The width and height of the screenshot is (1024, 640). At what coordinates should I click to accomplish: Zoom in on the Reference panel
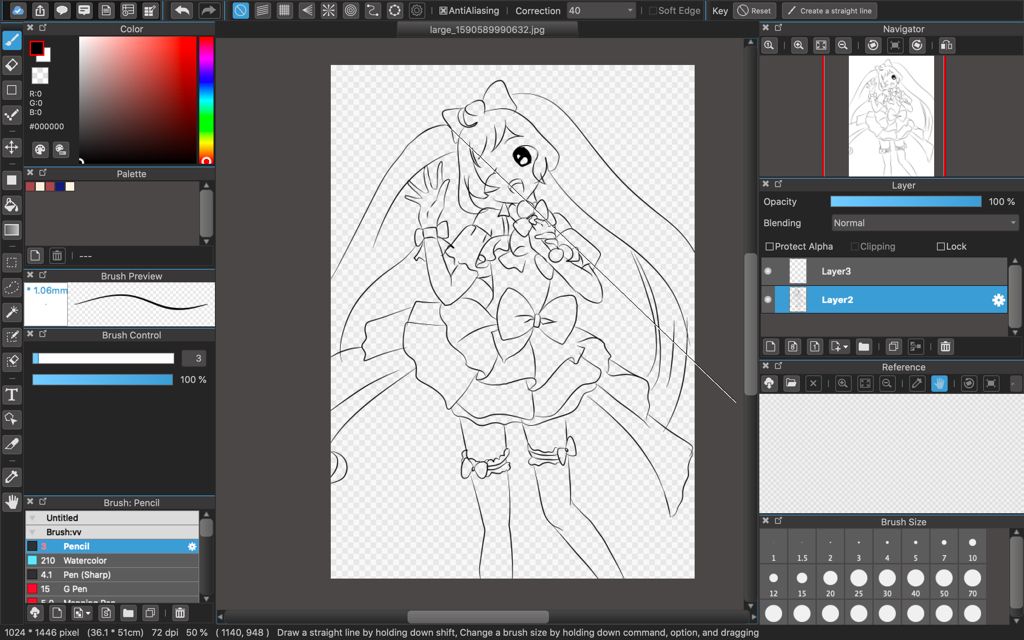coord(843,383)
